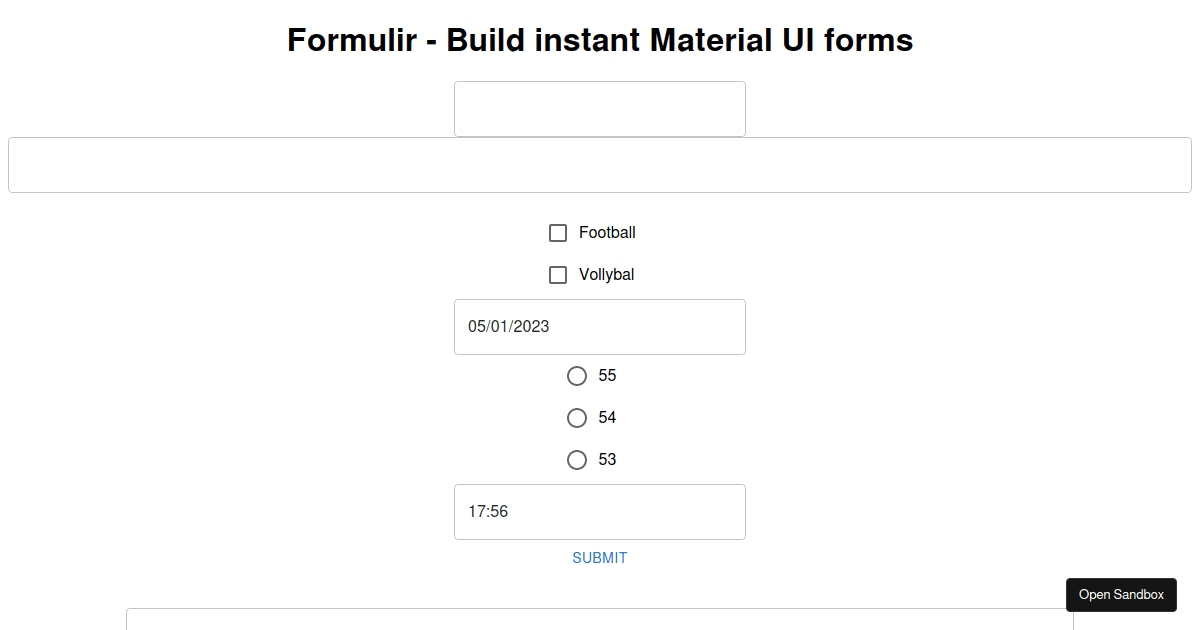
Task: Check the Football checkbox
Action: pyautogui.click(x=557, y=233)
